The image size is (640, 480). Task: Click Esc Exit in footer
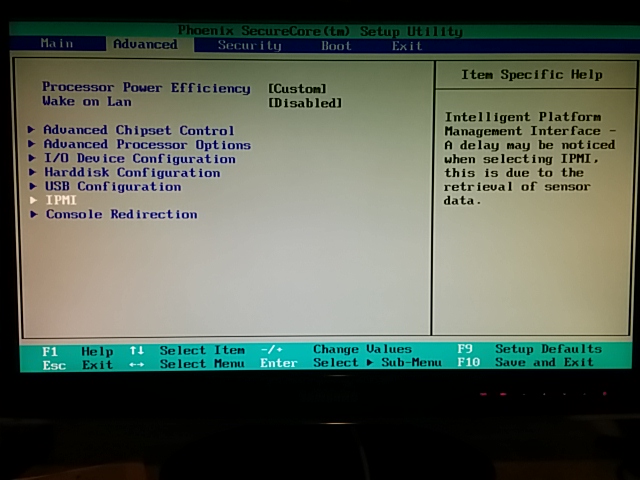tap(78, 364)
